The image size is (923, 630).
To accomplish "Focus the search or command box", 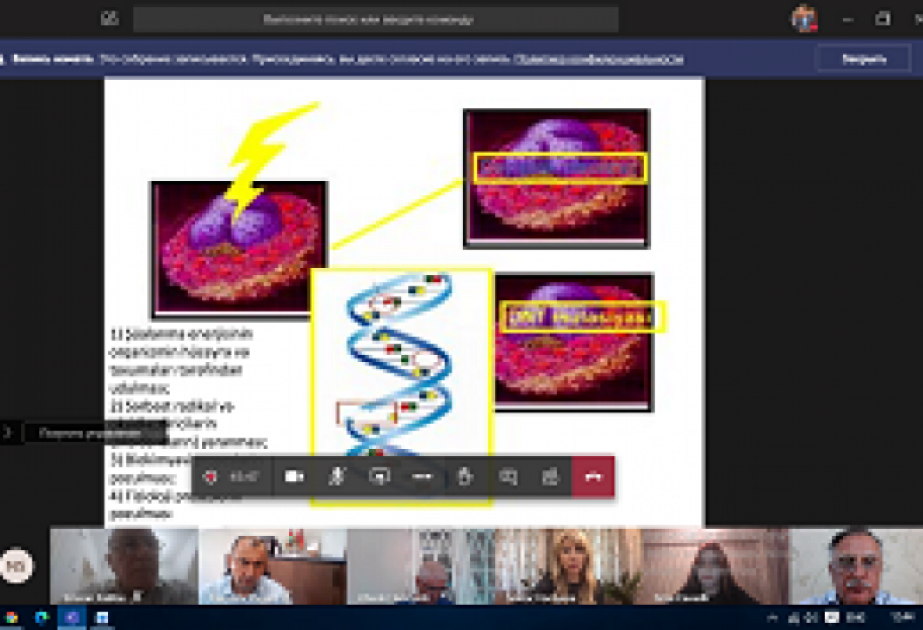I will point(376,19).
